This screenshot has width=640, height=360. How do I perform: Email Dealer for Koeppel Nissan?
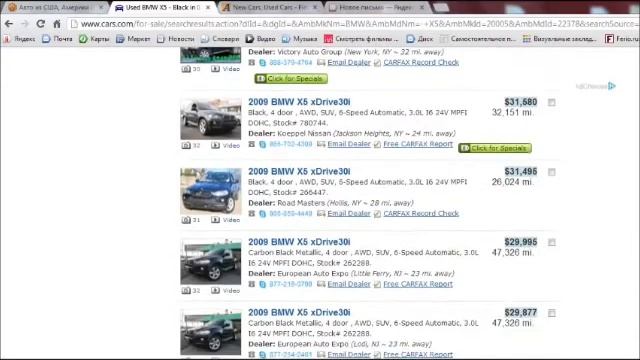click(x=349, y=144)
